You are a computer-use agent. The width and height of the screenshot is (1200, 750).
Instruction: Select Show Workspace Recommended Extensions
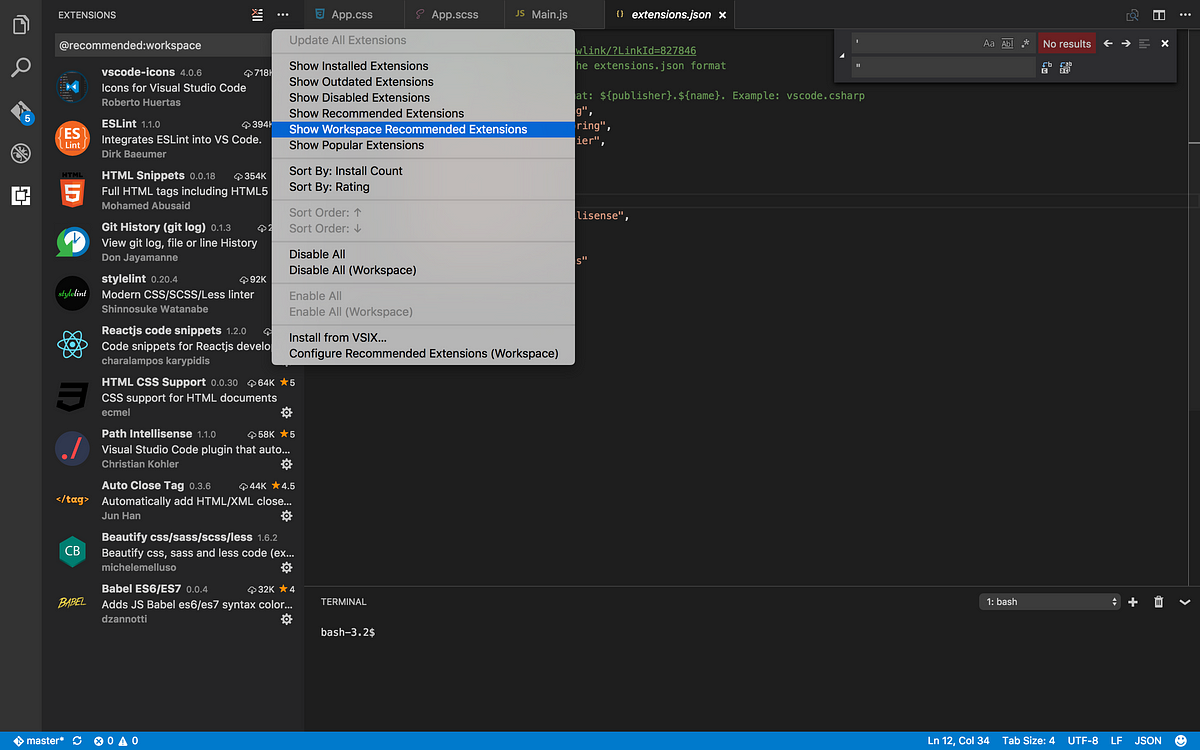[423, 129]
